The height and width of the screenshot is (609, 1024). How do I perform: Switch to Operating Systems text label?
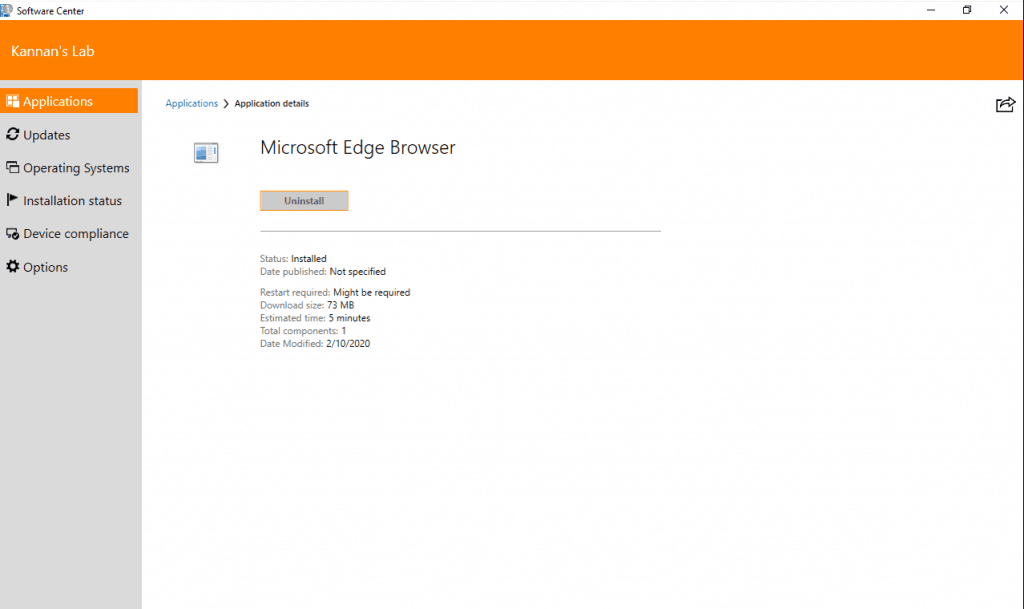tap(76, 168)
